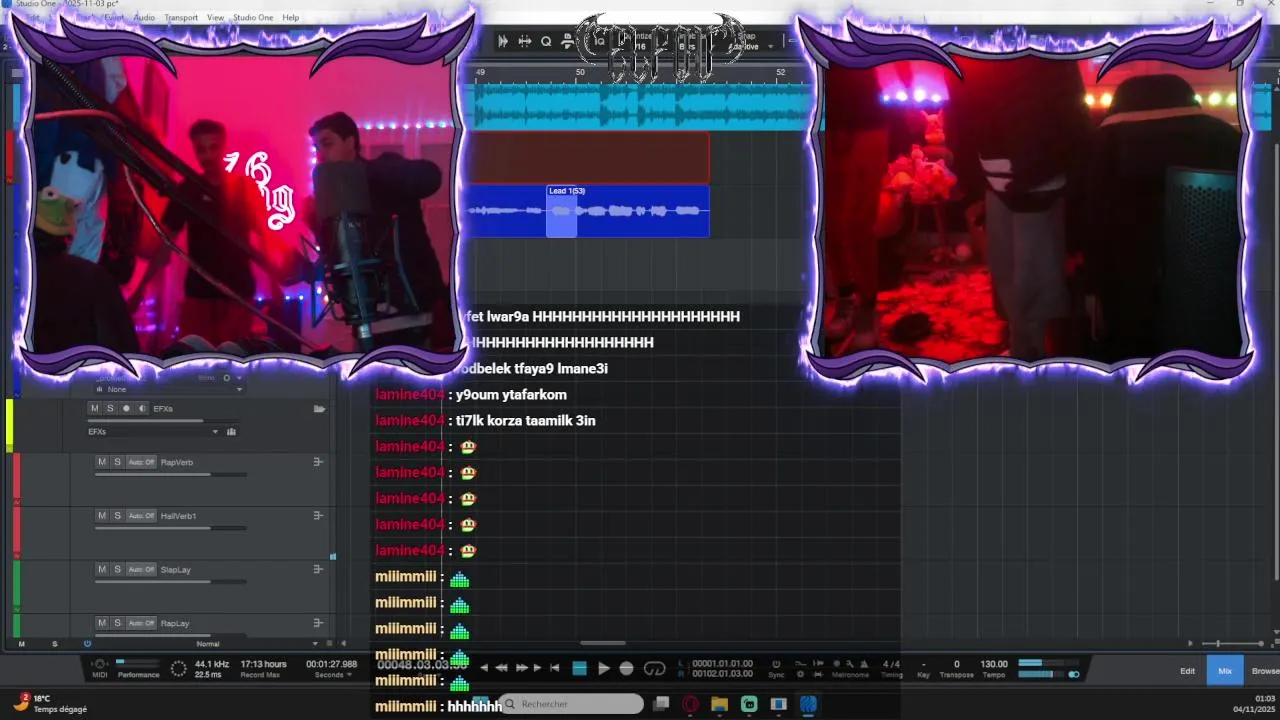Click the 130.00 Tempo value

pyautogui.click(x=994, y=664)
